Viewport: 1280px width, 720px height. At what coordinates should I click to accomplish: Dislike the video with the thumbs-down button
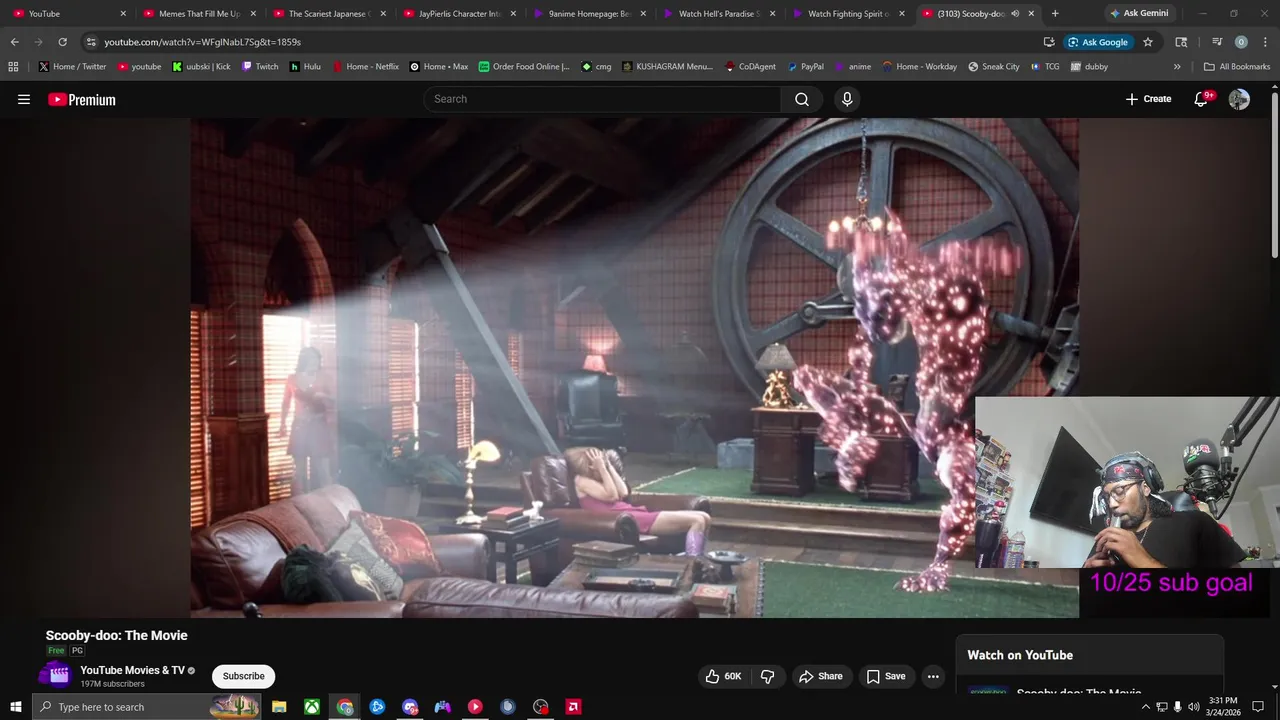point(768,676)
